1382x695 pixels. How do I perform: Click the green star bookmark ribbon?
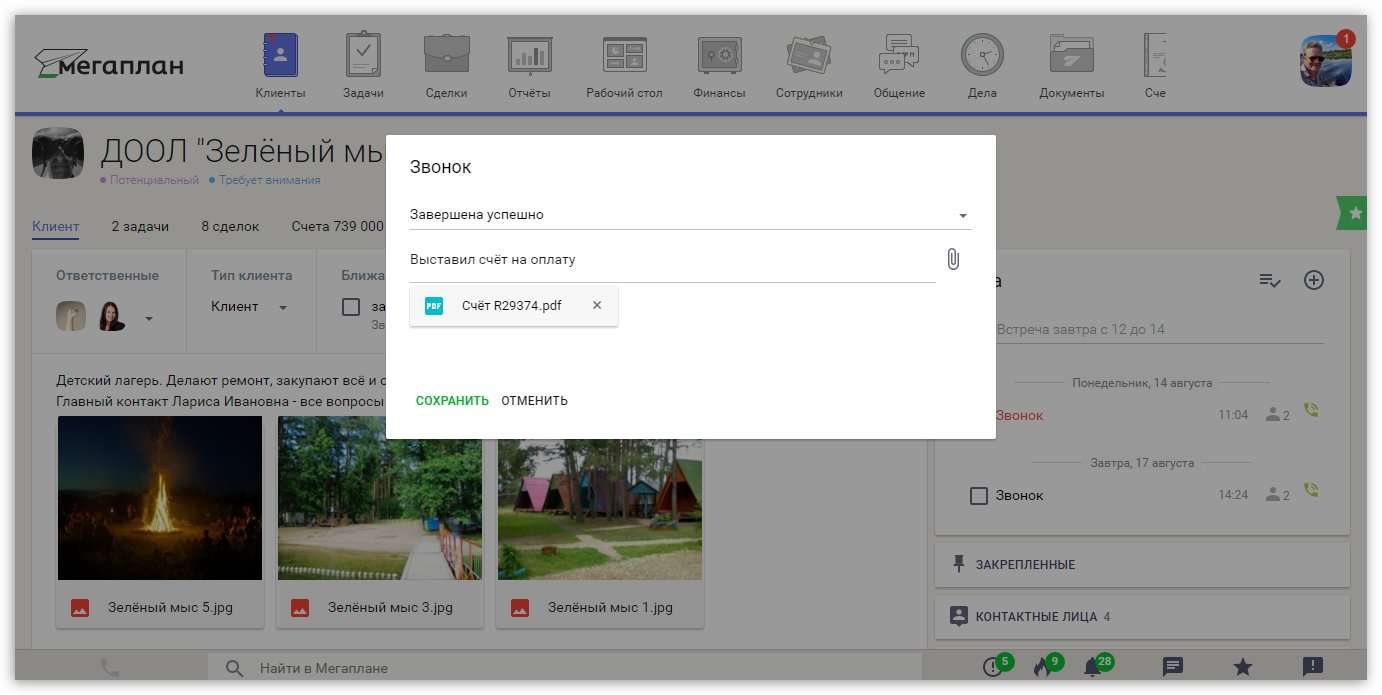pos(1352,213)
